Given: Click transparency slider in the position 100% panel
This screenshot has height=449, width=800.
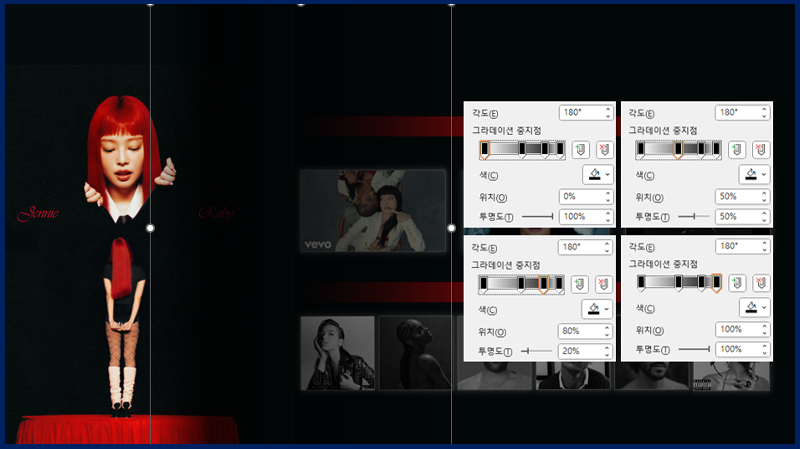Looking at the screenshot, I should pos(694,350).
